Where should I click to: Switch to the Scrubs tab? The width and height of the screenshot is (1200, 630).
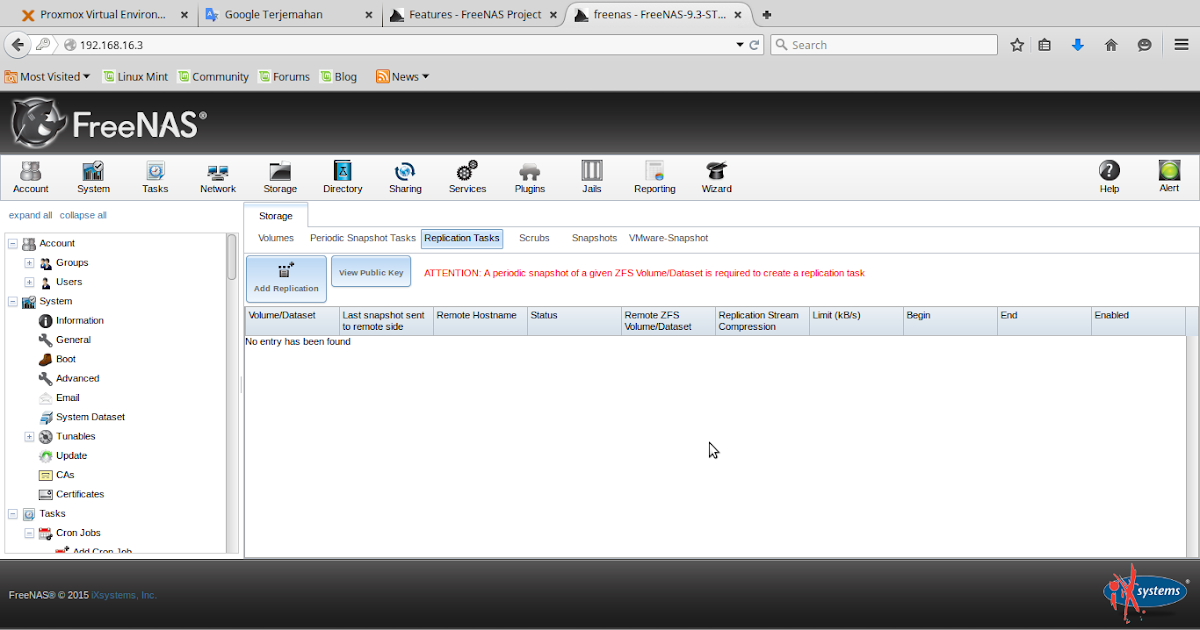tap(534, 238)
